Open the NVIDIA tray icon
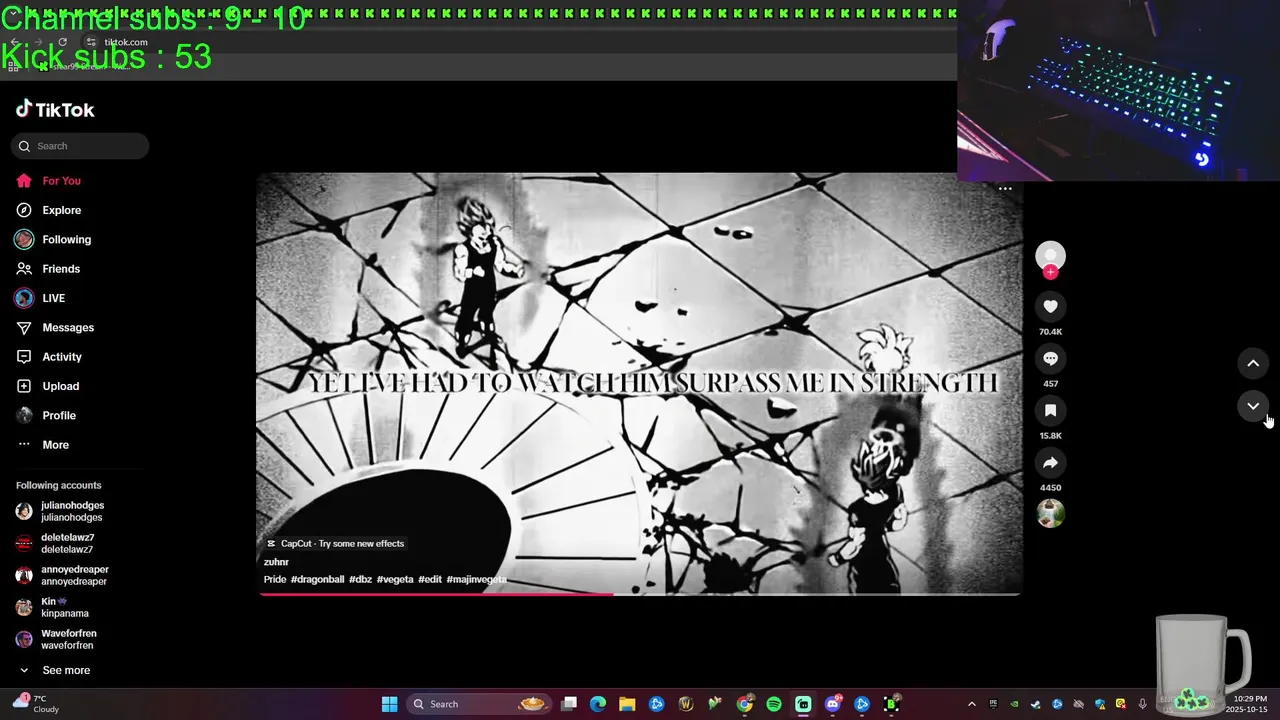1280x720 pixels. [1014, 704]
